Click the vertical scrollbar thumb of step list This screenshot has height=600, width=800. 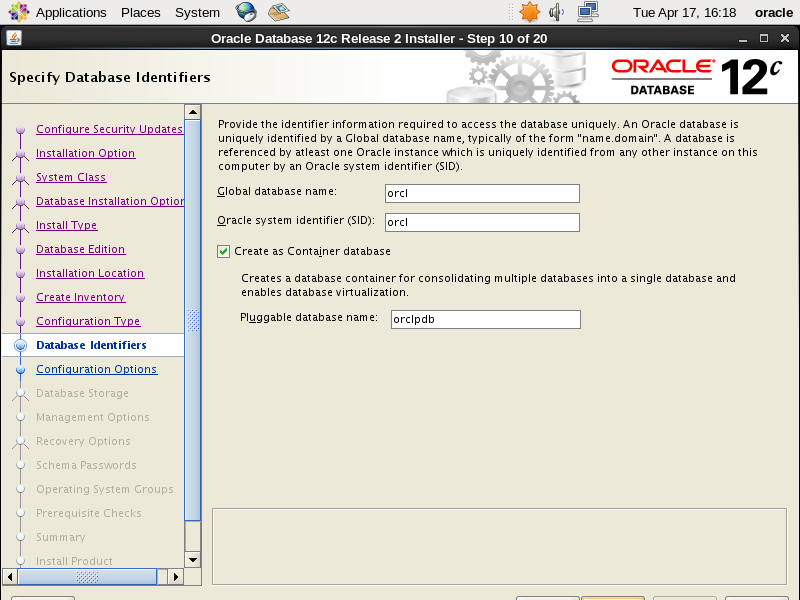point(193,320)
